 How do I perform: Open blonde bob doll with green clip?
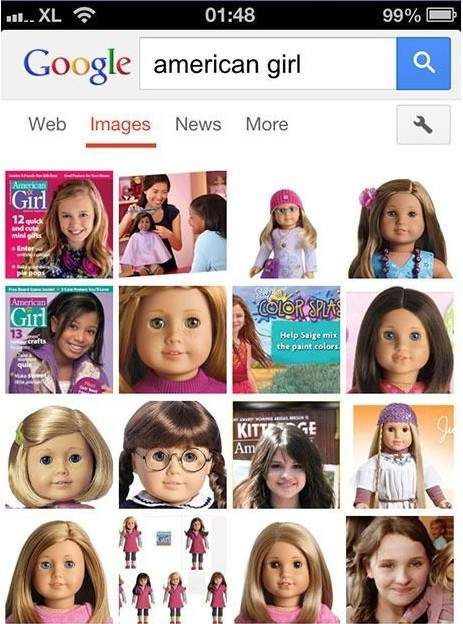tap(59, 456)
